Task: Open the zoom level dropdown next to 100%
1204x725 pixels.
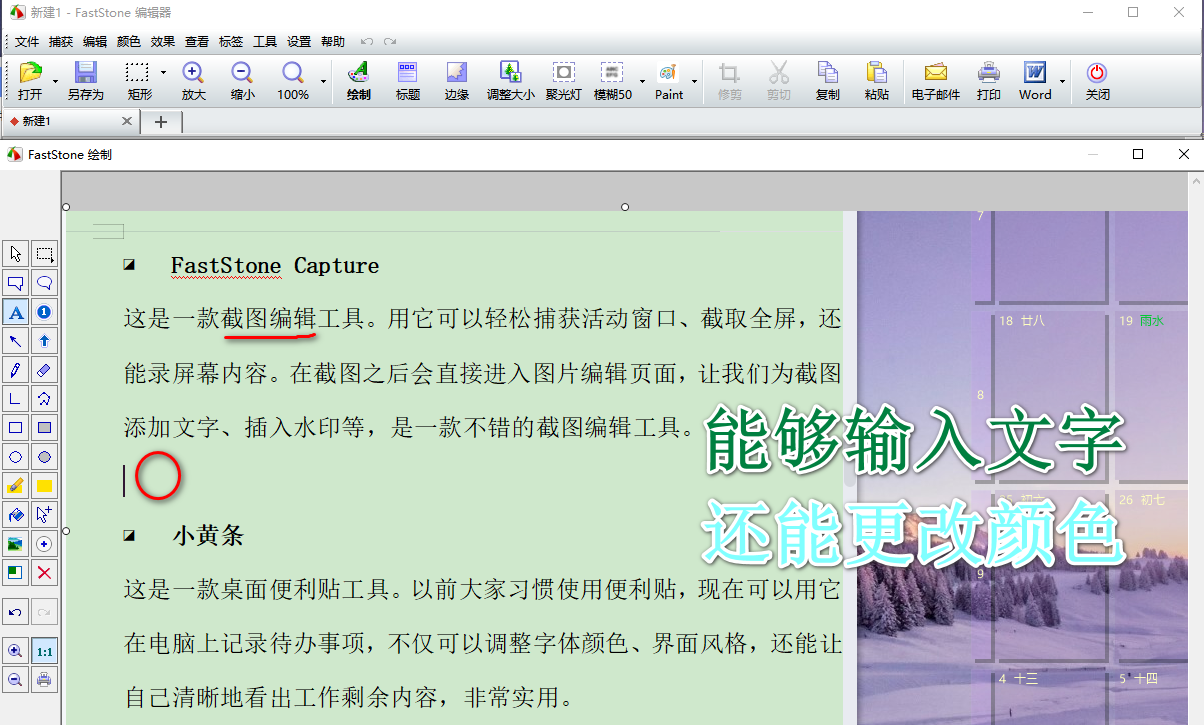Action: [322, 80]
